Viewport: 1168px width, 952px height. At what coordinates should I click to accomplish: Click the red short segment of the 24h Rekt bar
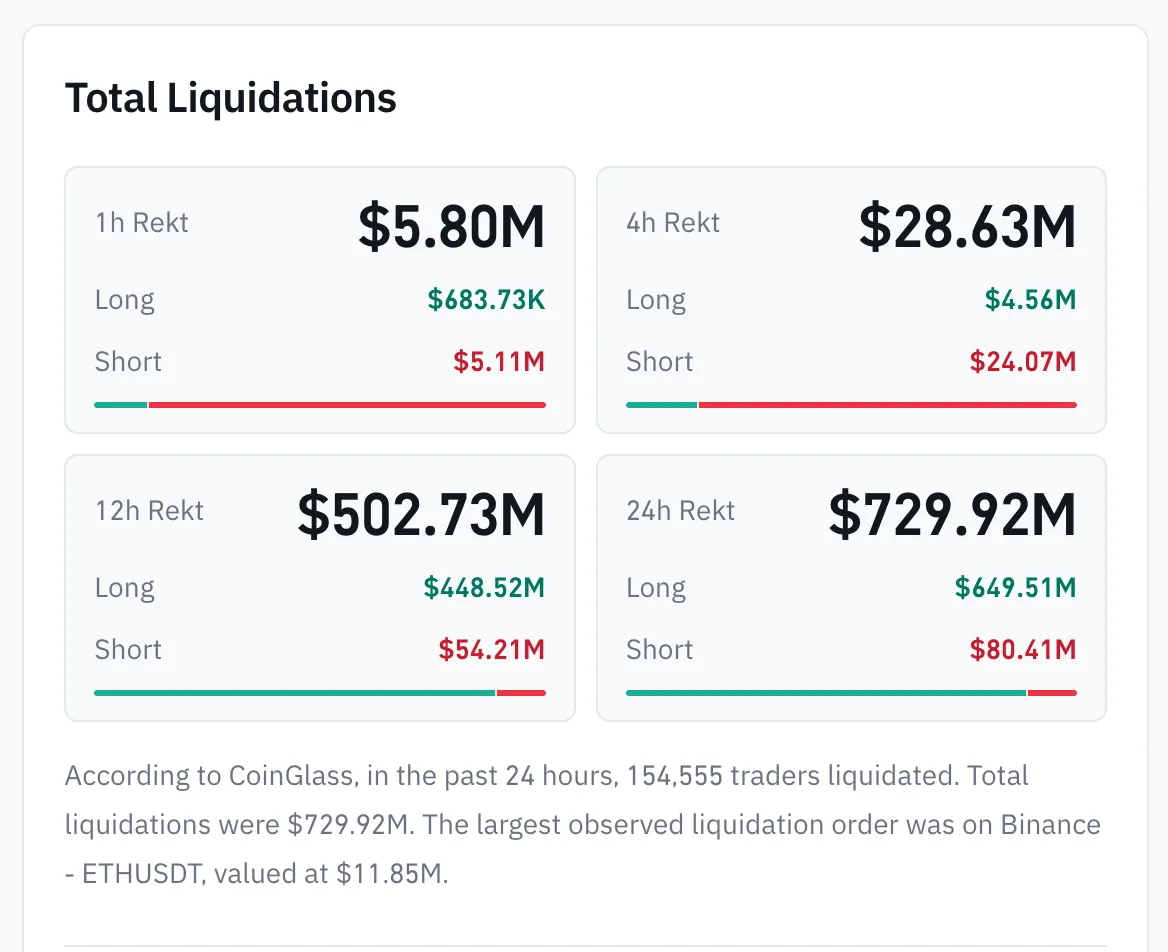pos(1053,693)
